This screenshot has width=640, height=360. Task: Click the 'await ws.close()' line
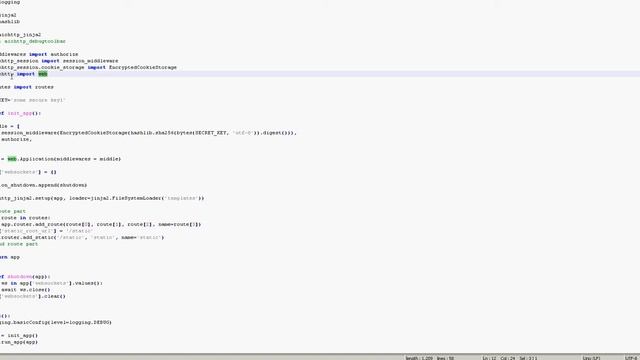click(x=25, y=289)
